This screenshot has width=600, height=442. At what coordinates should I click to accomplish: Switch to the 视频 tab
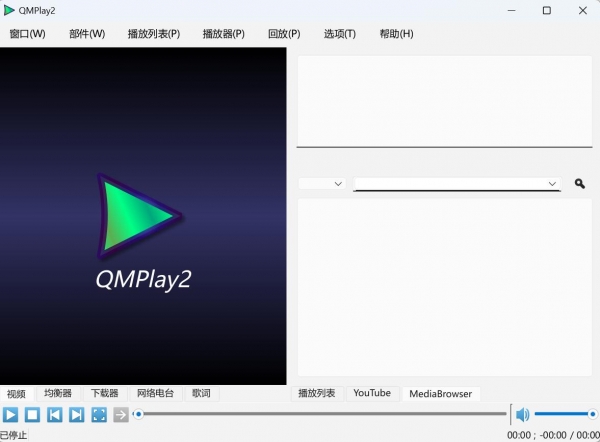(x=16, y=394)
